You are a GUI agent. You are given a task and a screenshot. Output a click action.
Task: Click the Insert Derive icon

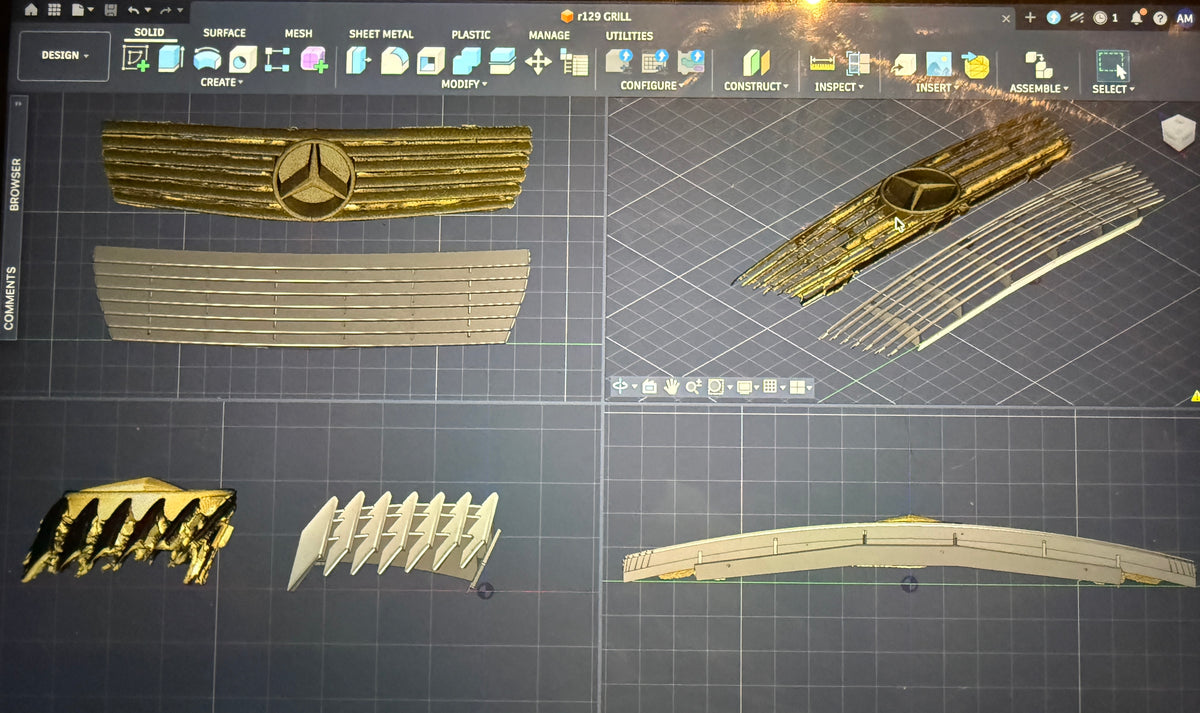903,64
